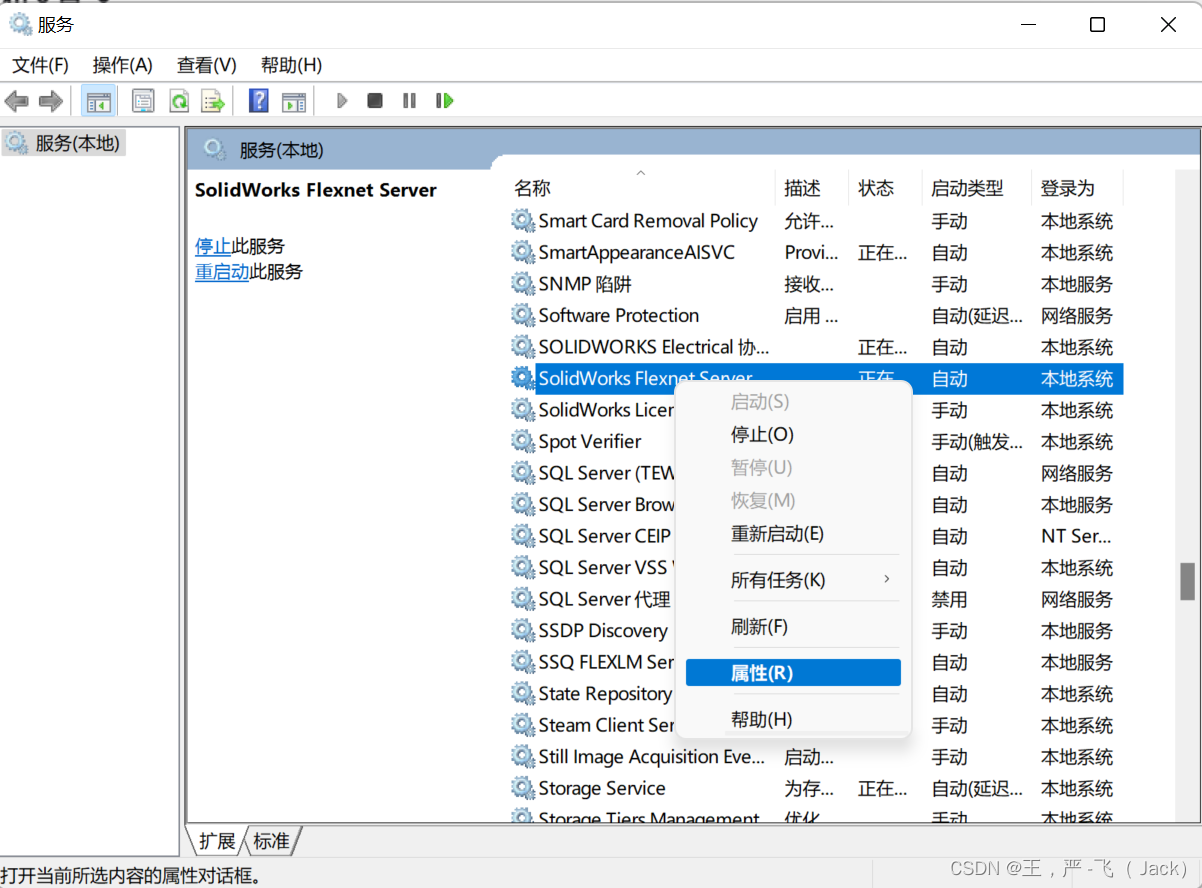Sort the list by 名称 column header
Viewport: 1202px width, 888px height.
pyautogui.click(x=533, y=188)
